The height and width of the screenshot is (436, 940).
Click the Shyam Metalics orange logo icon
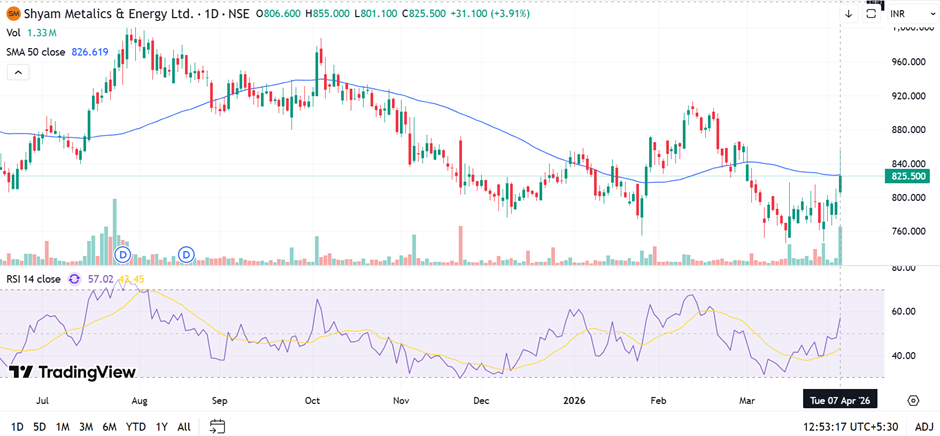click(x=13, y=14)
